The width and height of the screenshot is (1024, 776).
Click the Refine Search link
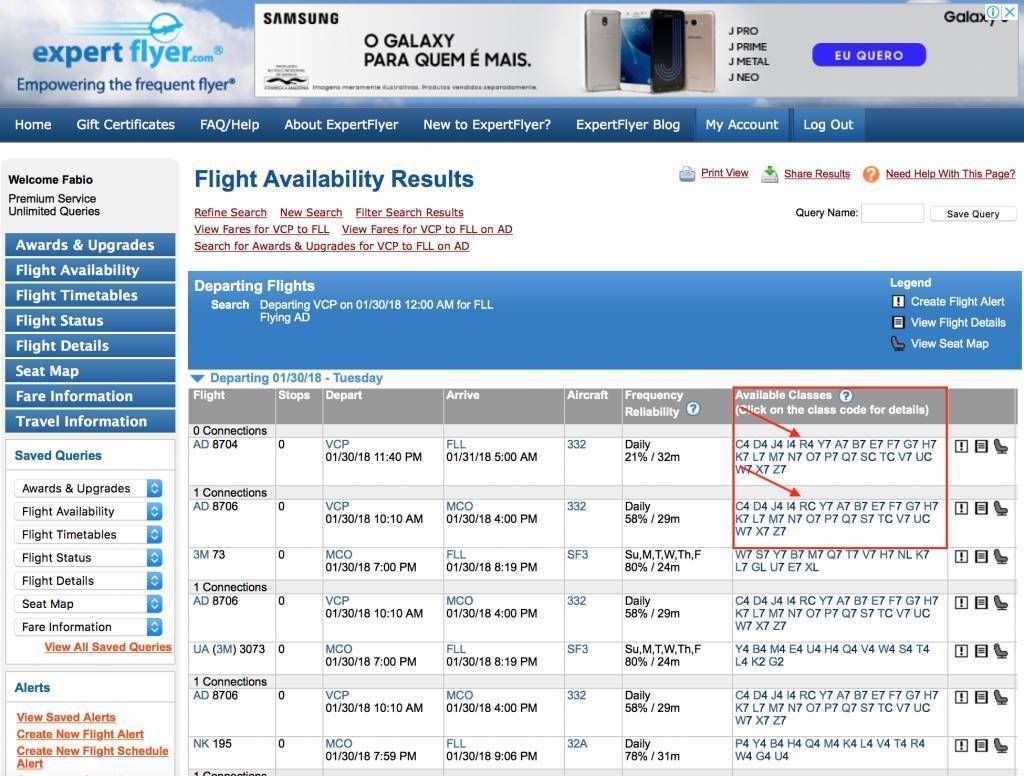pos(231,212)
